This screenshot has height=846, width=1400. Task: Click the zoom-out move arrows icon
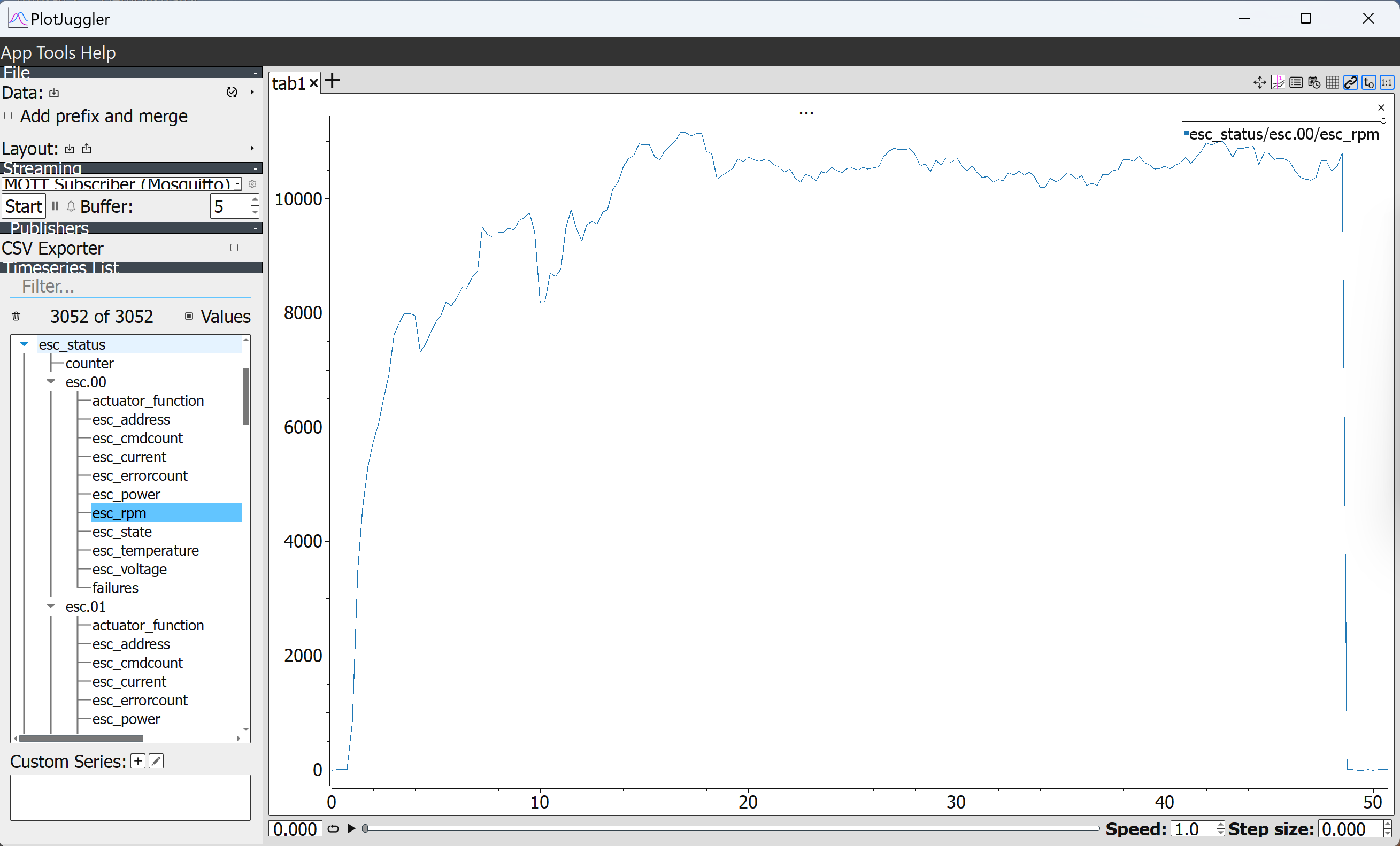(x=1259, y=83)
